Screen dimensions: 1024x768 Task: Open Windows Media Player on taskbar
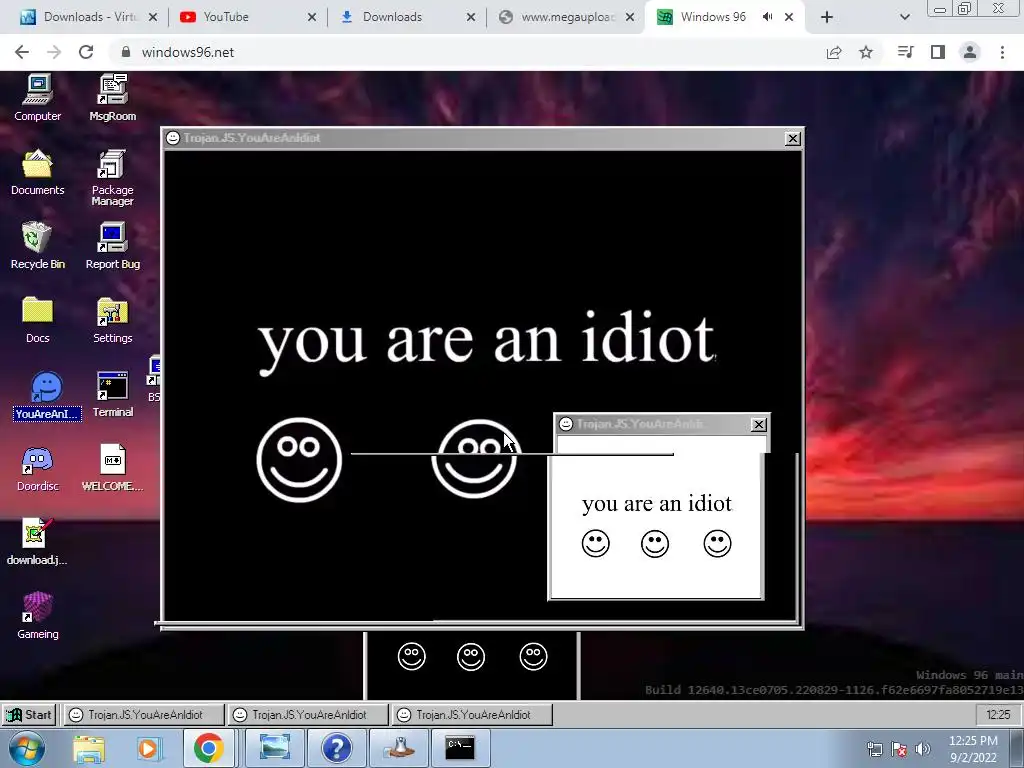point(149,748)
